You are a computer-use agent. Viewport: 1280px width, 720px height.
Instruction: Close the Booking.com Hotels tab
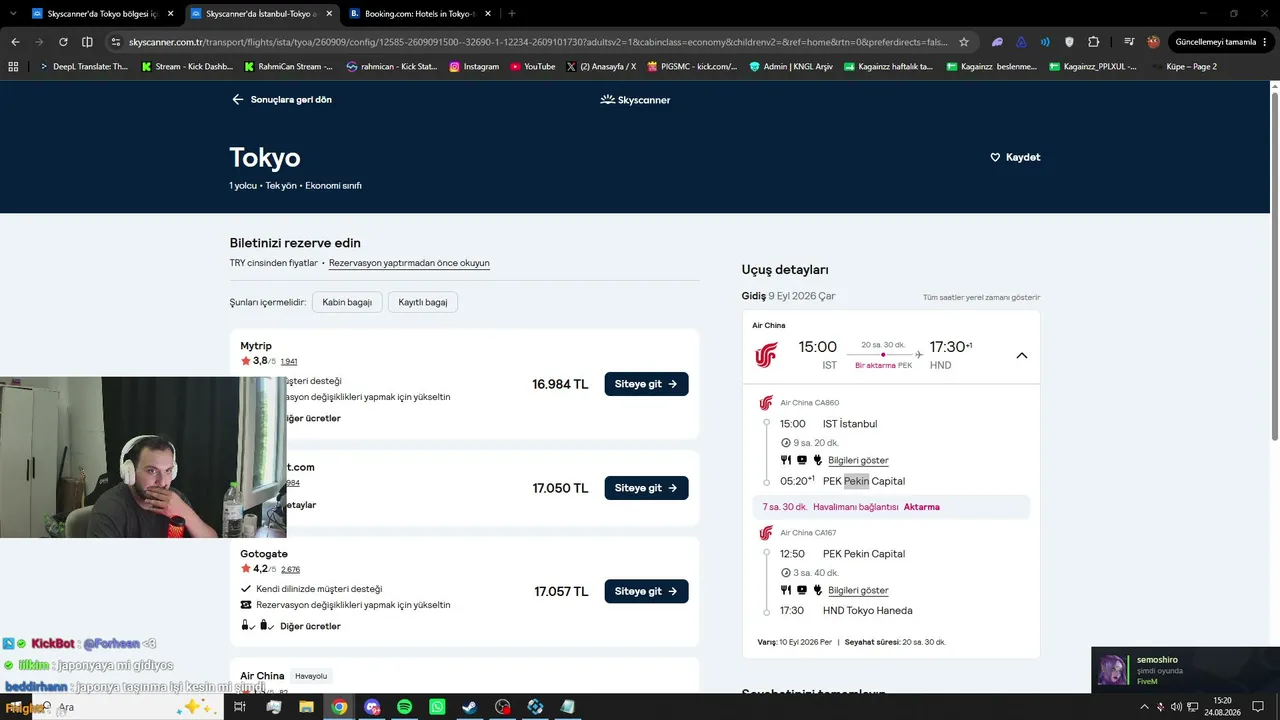pyautogui.click(x=488, y=14)
